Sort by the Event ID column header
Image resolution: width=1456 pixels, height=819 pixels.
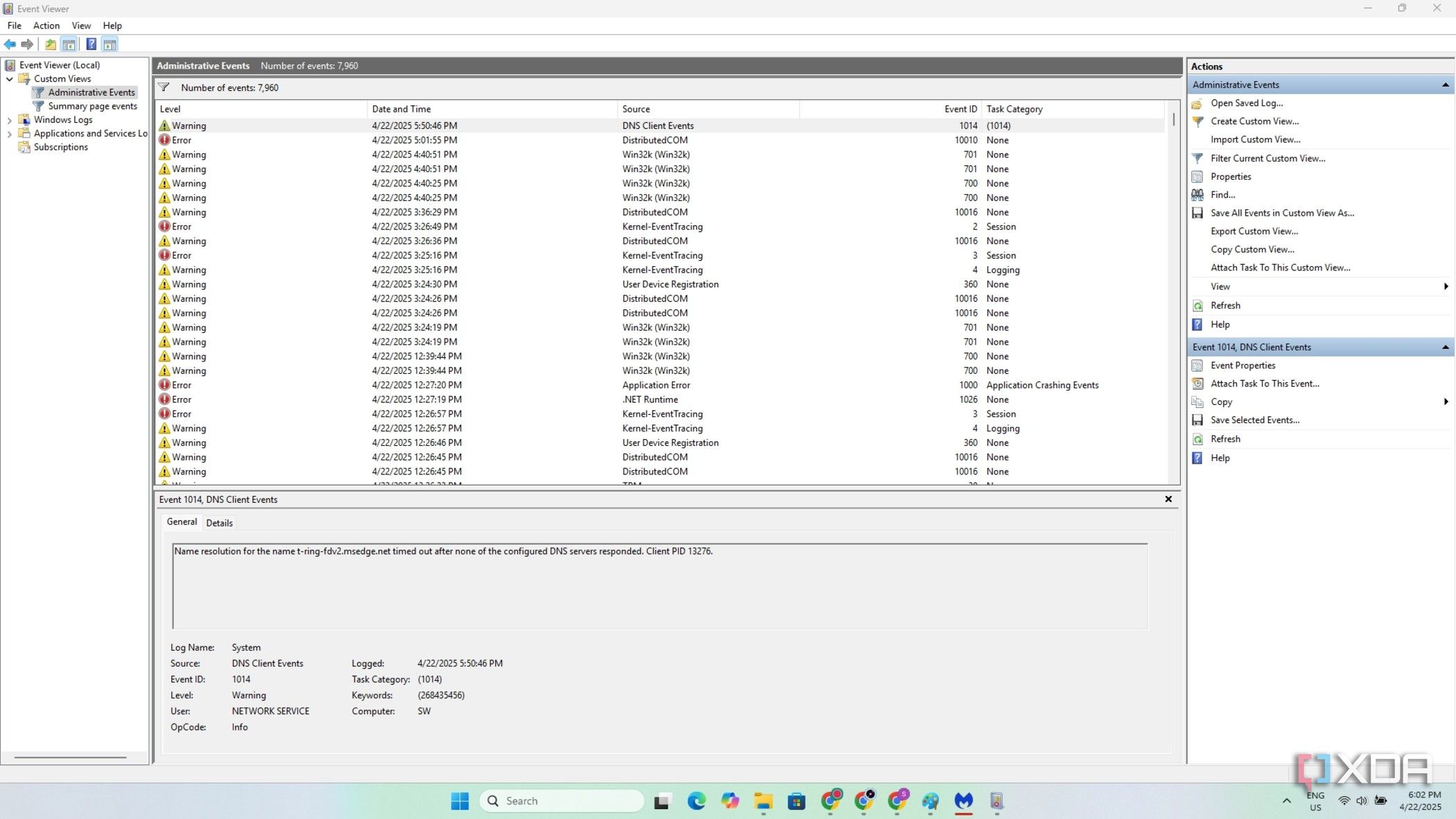(891, 109)
